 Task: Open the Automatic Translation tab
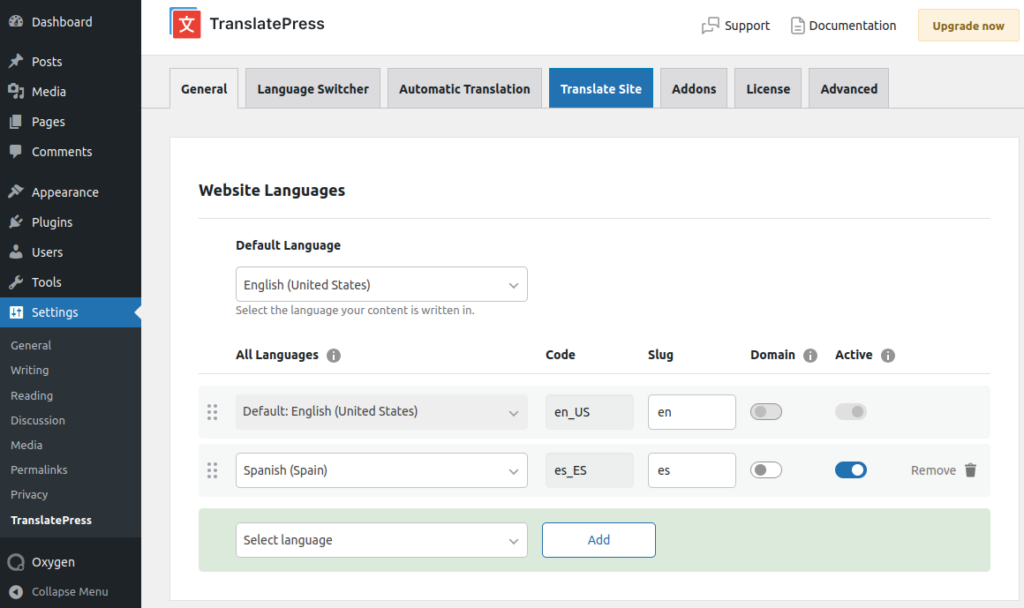click(464, 89)
